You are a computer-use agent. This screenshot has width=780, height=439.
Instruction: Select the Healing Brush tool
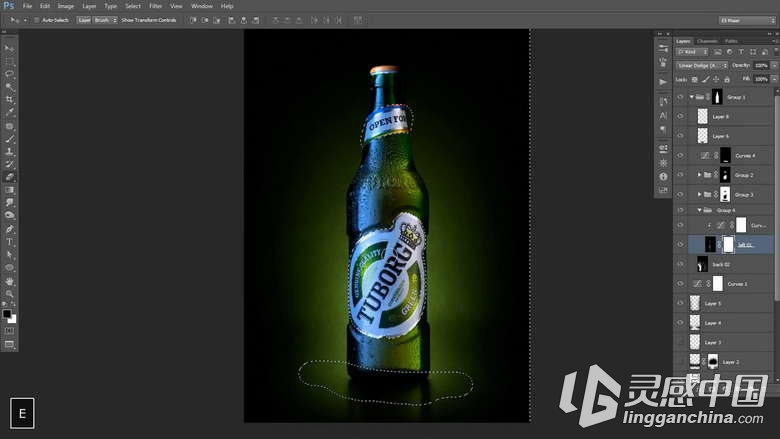click(9, 126)
